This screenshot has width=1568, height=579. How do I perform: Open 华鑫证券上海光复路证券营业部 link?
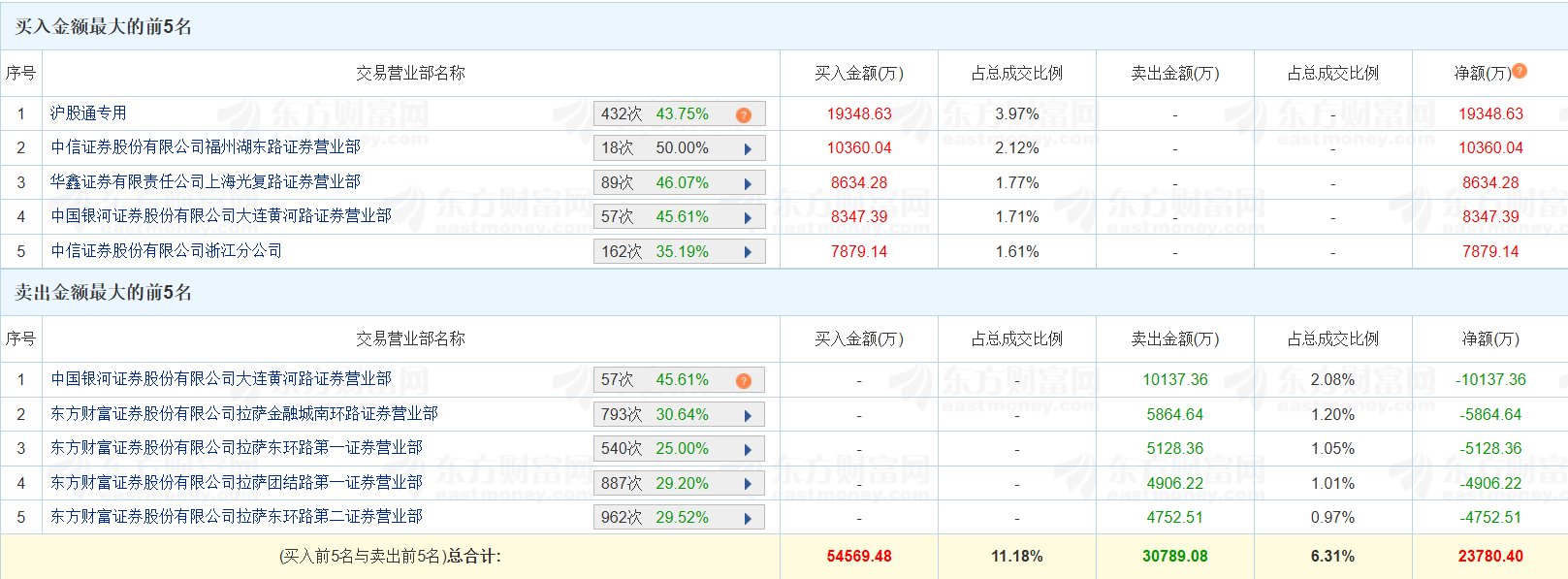[x=206, y=182]
